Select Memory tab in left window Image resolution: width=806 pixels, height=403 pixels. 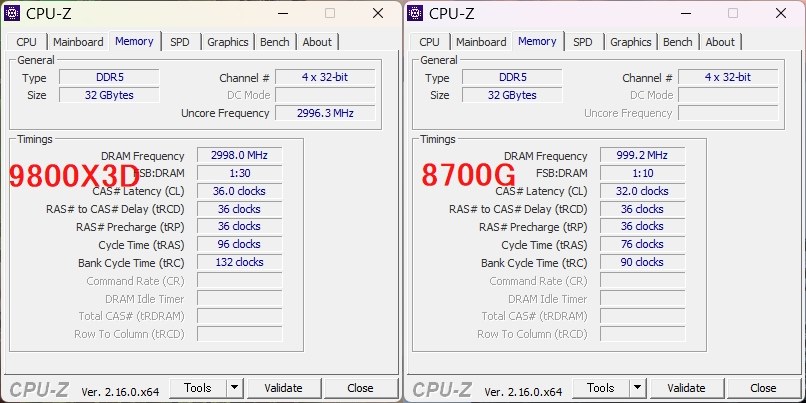coord(134,41)
